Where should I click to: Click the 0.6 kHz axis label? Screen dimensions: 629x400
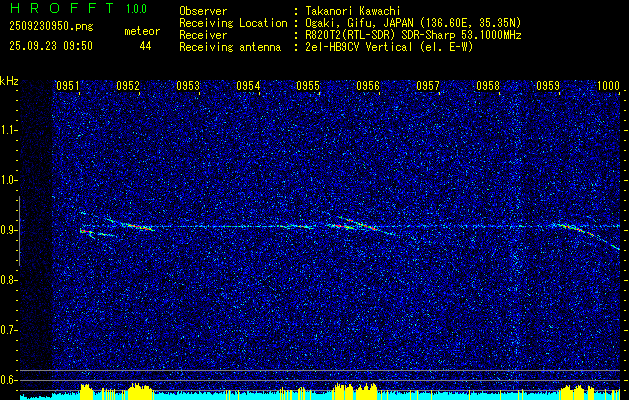click(8, 380)
